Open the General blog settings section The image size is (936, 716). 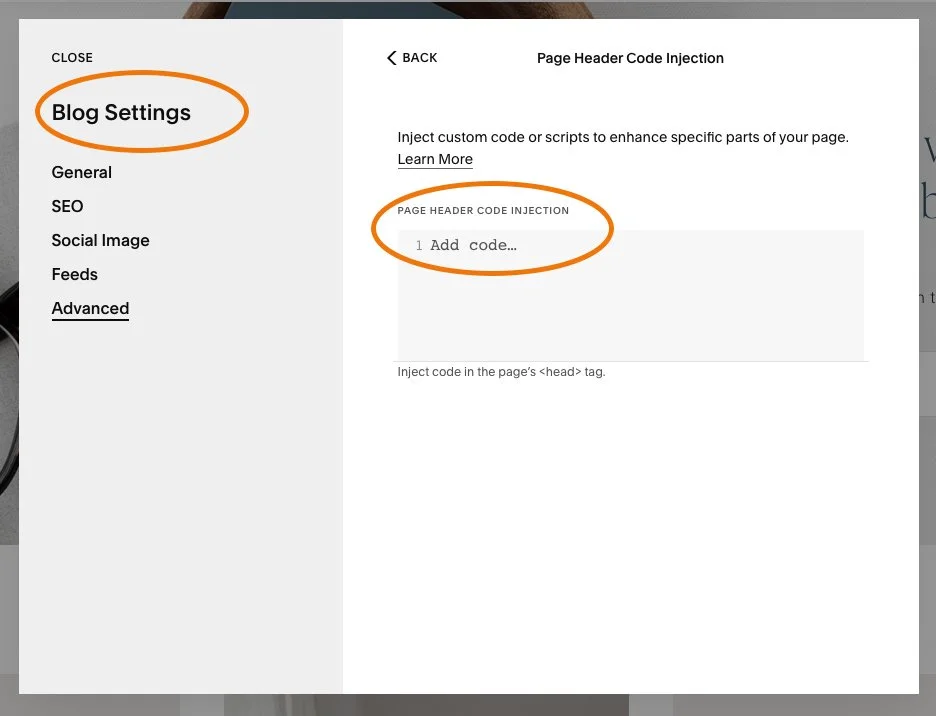[x=81, y=172]
